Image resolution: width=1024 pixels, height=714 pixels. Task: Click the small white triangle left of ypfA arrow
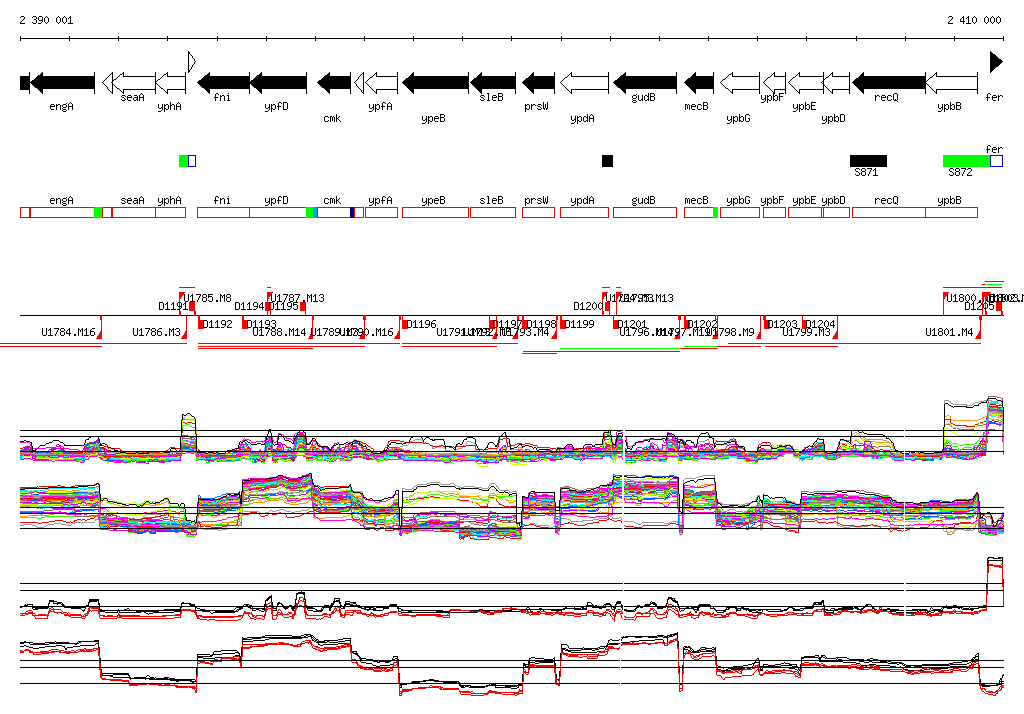point(359,82)
